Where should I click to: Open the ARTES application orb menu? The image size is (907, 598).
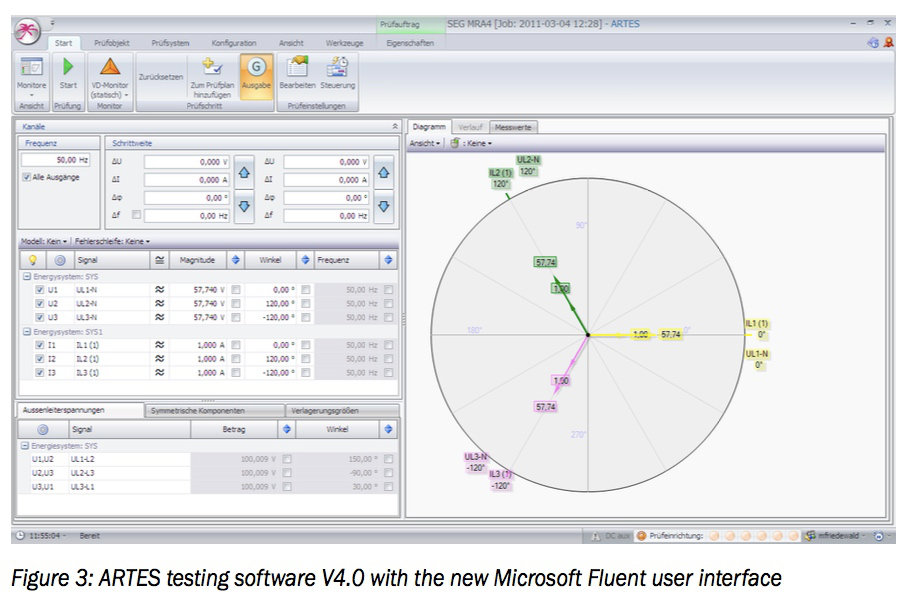point(27,31)
